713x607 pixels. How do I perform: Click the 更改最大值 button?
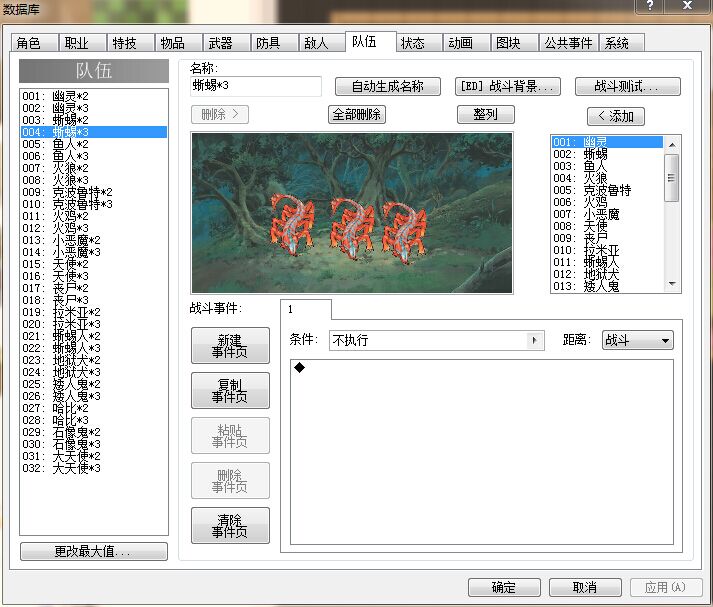[x=94, y=552]
